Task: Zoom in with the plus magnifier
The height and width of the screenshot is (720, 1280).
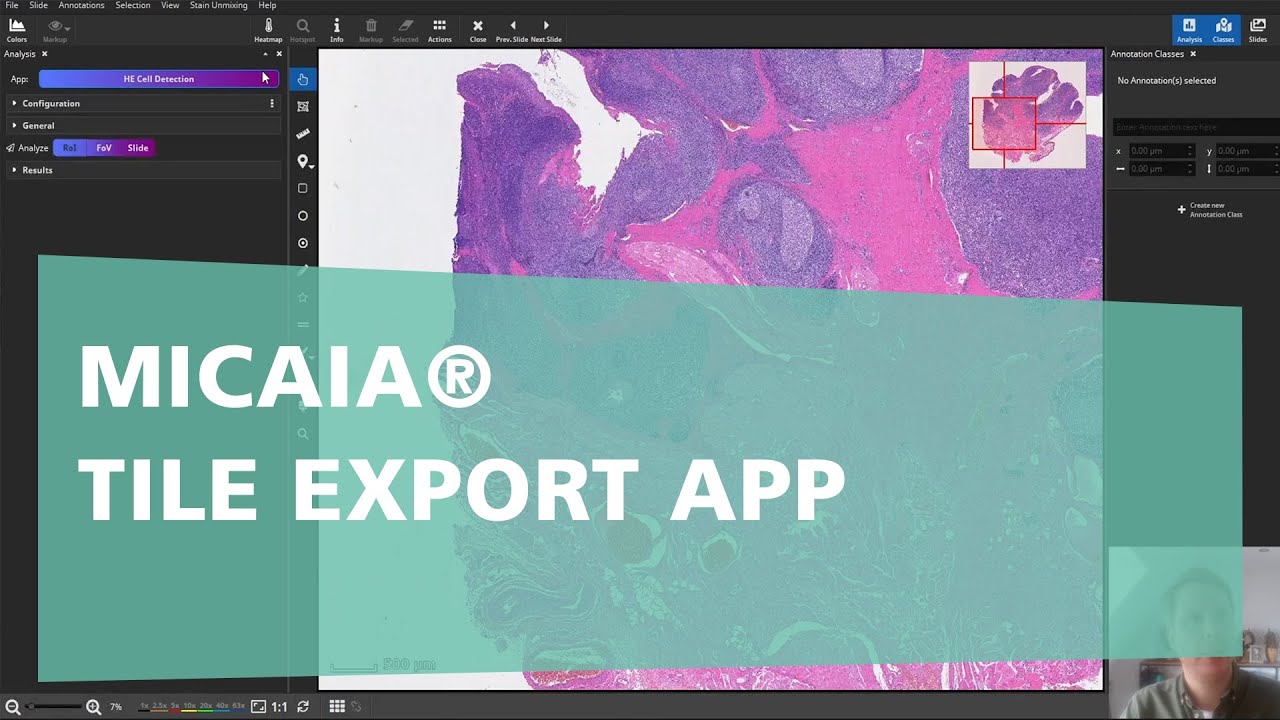Action: pos(93,707)
